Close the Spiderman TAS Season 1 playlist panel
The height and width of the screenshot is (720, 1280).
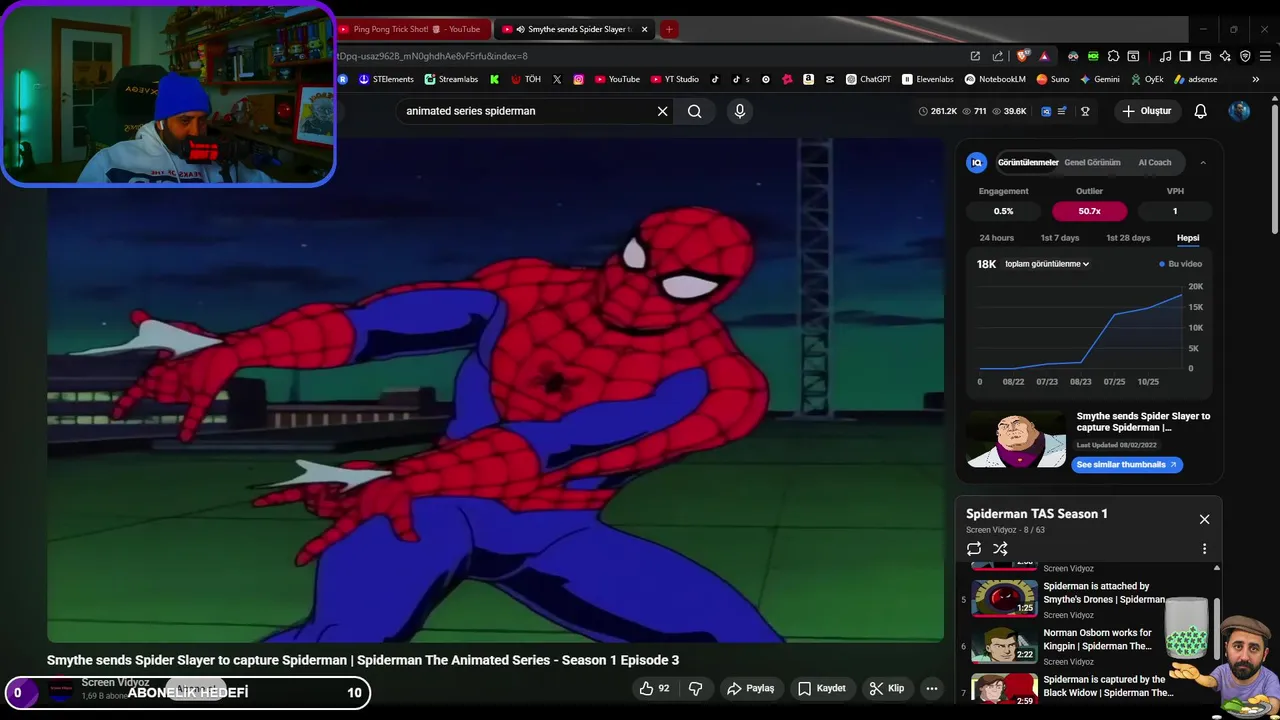click(1204, 519)
